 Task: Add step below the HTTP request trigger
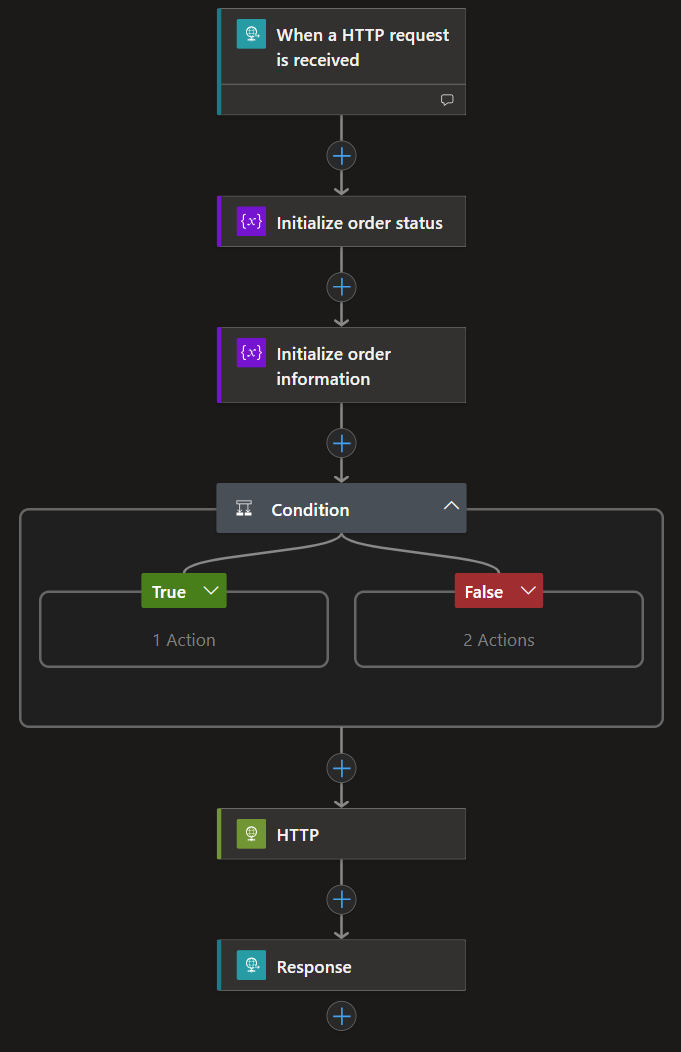click(x=342, y=156)
